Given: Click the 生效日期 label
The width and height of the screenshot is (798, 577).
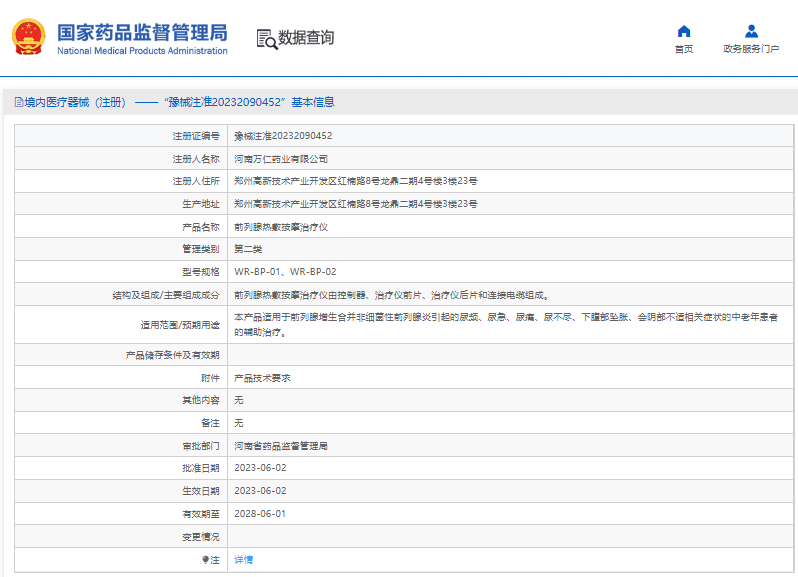Looking at the screenshot, I should [201, 491].
